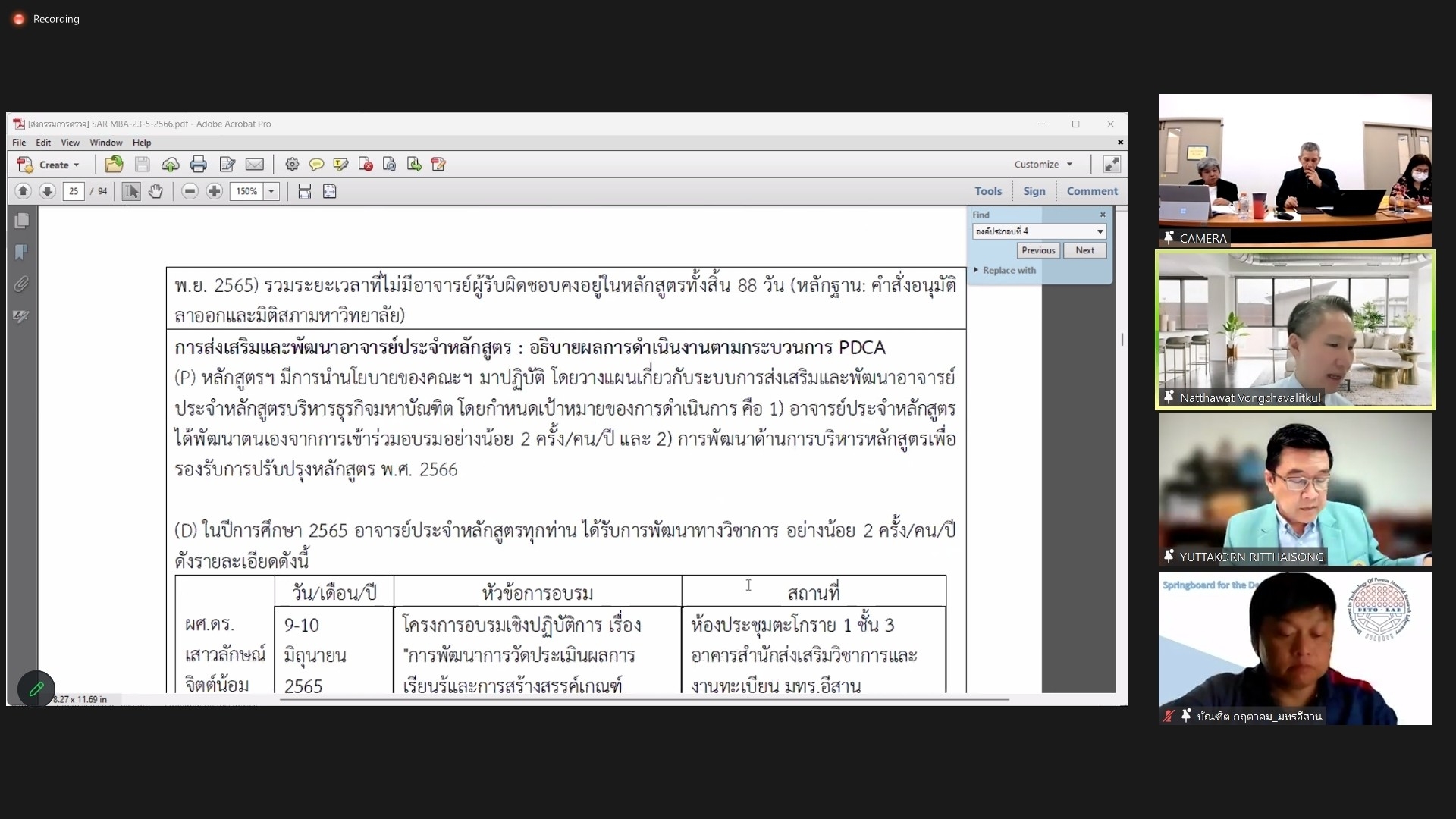Click the Previous find result button
This screenshot has height=819, width=1456.
(1038, 250)
